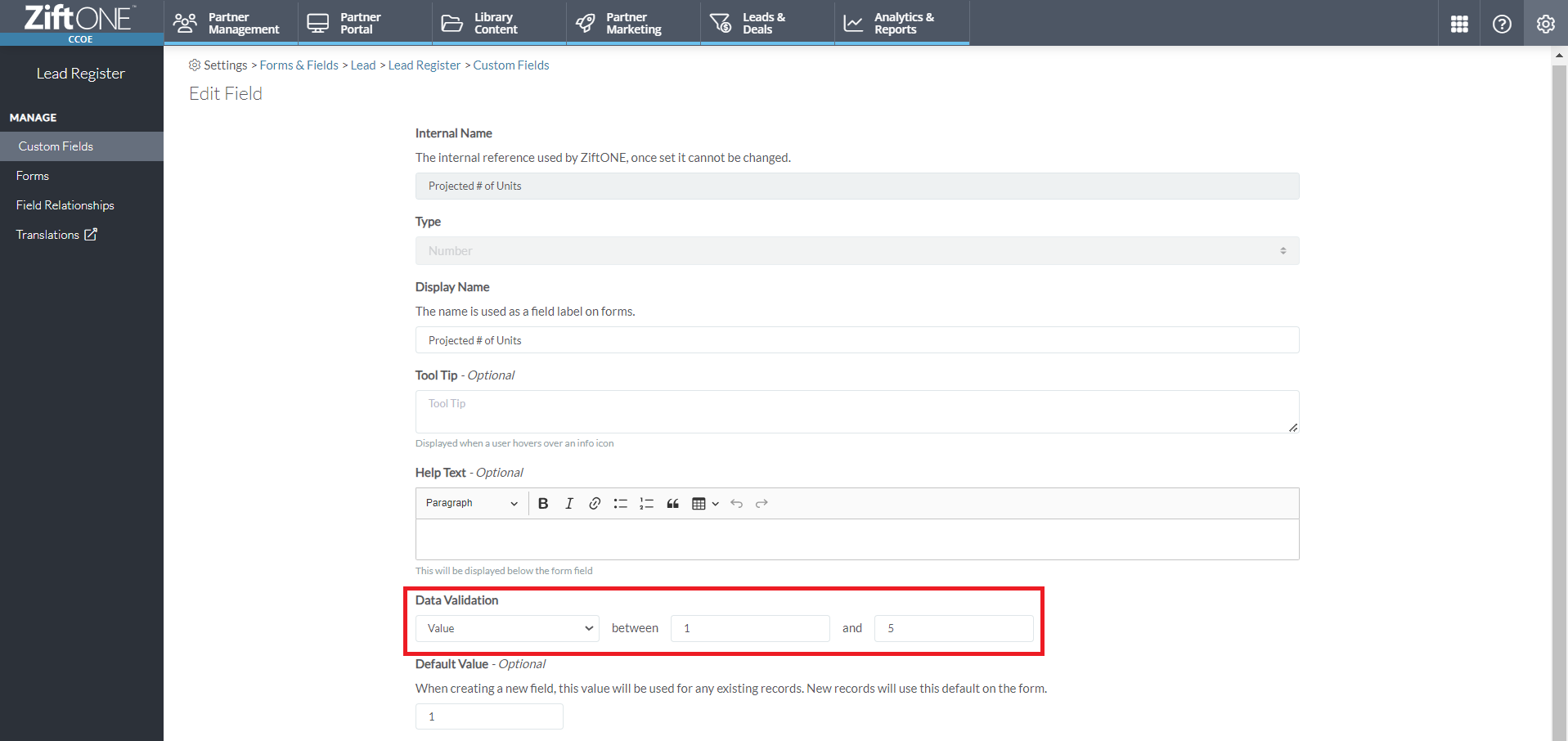The image size is (1568, 741).
Task: Insert a link in Help Text editor
Action: (x=595, y=503)
